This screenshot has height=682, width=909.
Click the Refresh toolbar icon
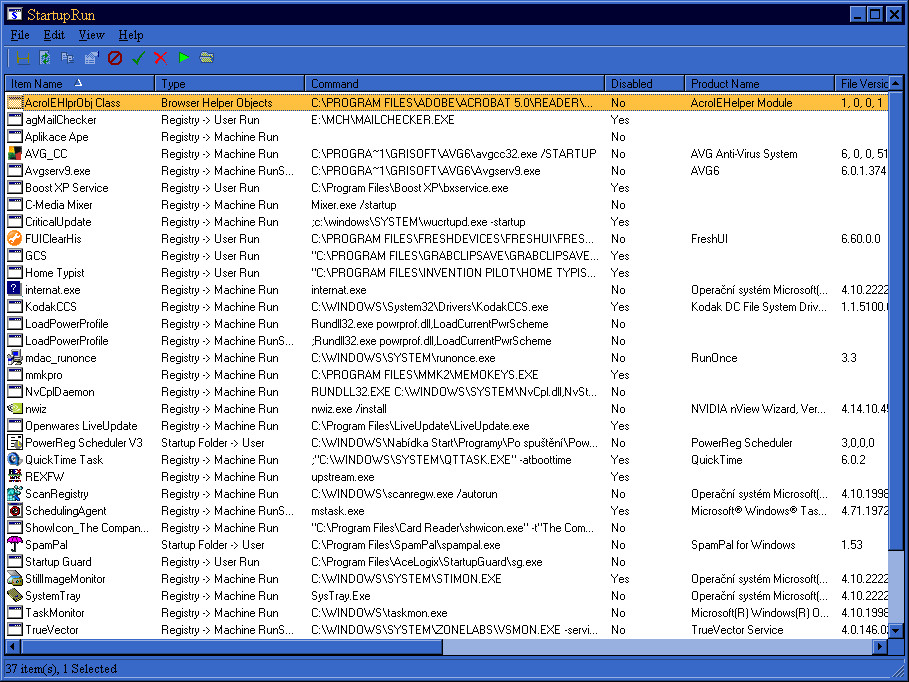point(45,57)
